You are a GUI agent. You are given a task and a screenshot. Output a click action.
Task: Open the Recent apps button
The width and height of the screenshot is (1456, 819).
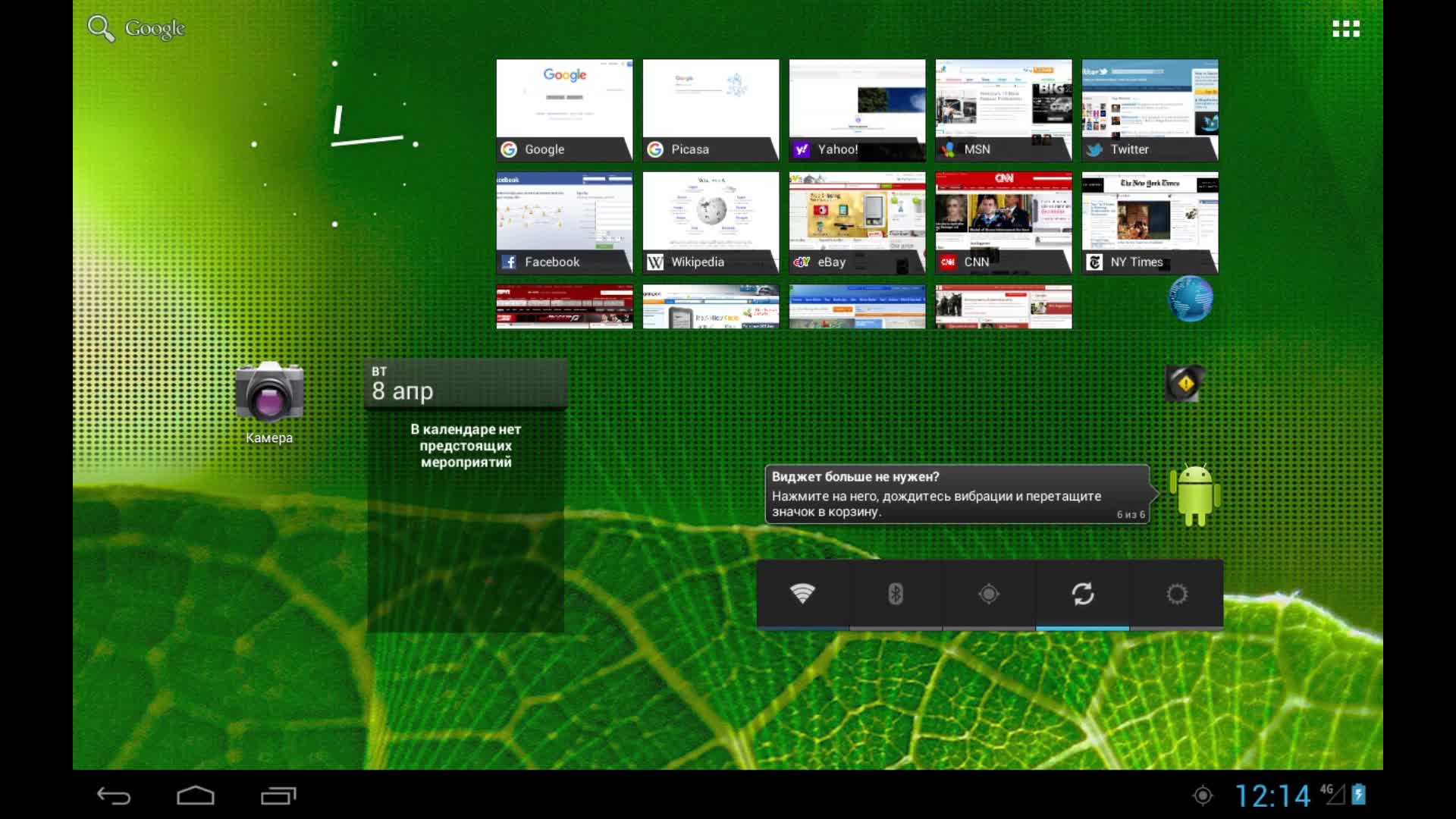(278, 795)
